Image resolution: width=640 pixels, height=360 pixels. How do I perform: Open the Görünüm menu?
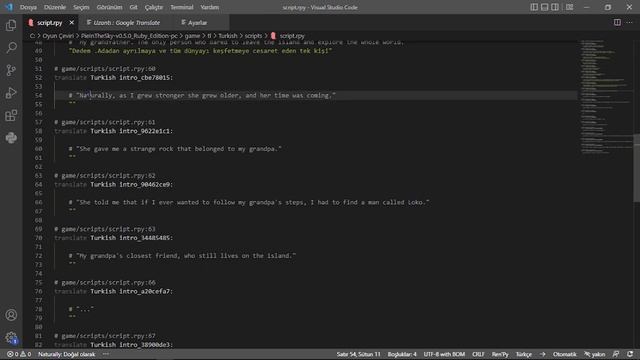click(109, 7)
